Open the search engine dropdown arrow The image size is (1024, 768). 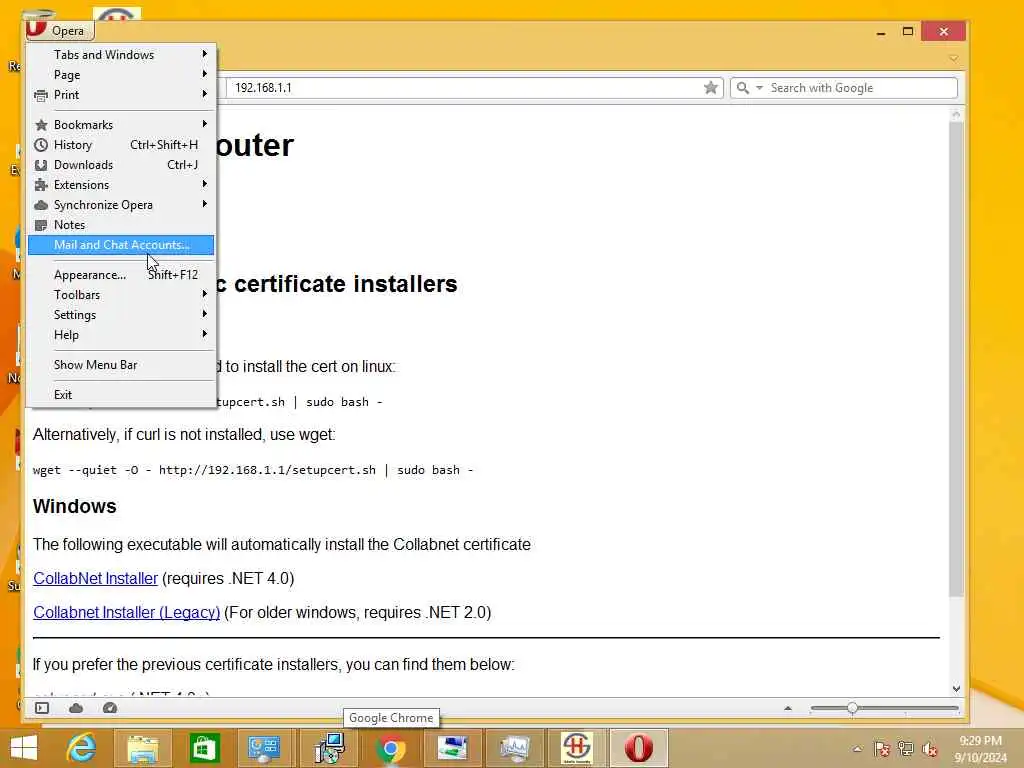(760, 88)
